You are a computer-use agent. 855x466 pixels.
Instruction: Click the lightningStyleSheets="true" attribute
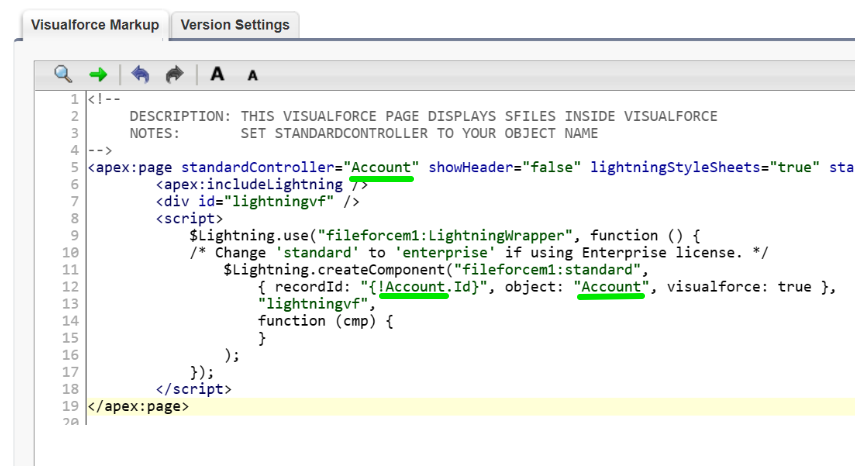(x=705, y=167)
